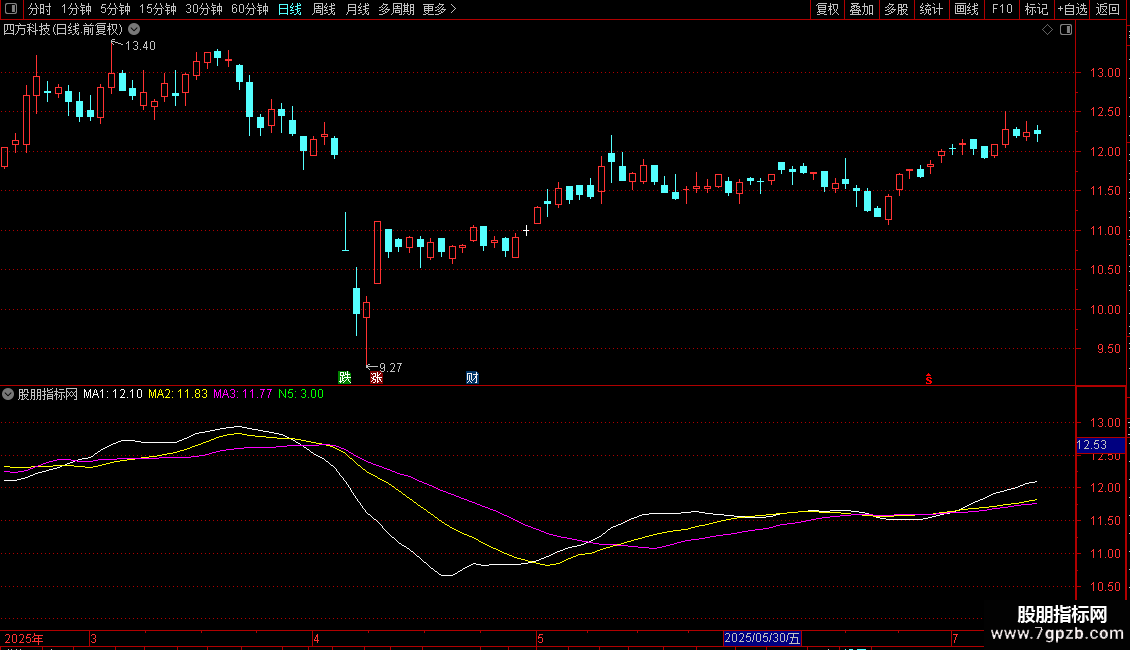
Task: Switch to 周线 weekly chart
Action: 324,9
